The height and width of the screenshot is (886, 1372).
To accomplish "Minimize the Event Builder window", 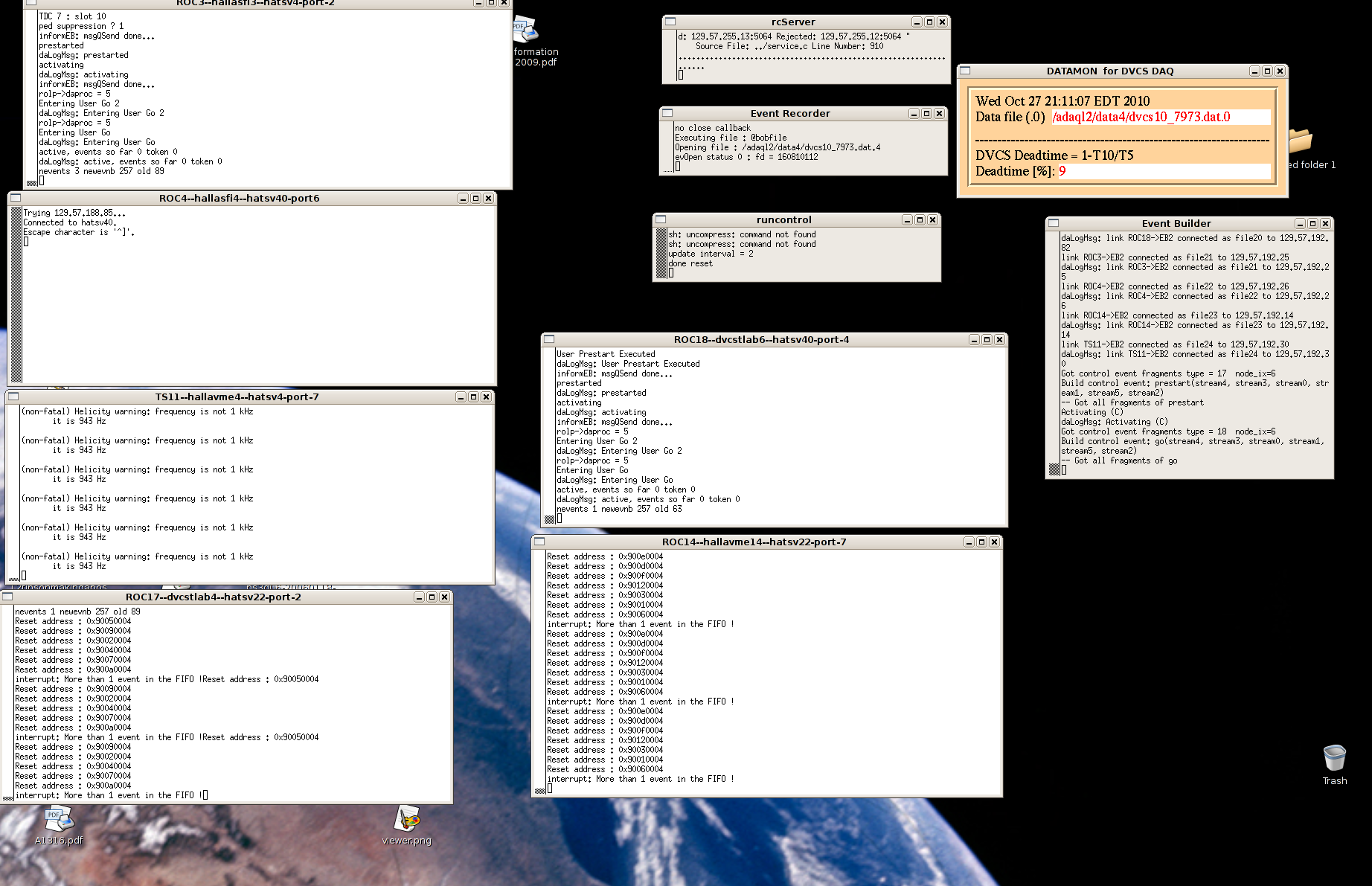I will pos(1300,224).
